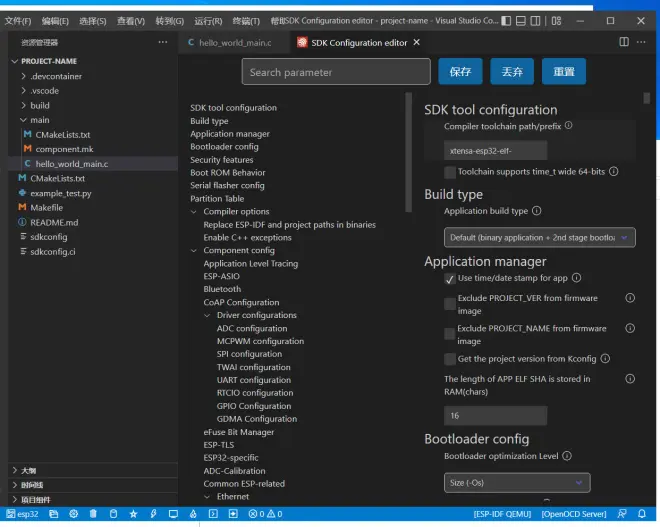This screenshot has width=660, height=527.
Task: Click the lightning flash icon in status bar
Action: (x=153, y=514)
